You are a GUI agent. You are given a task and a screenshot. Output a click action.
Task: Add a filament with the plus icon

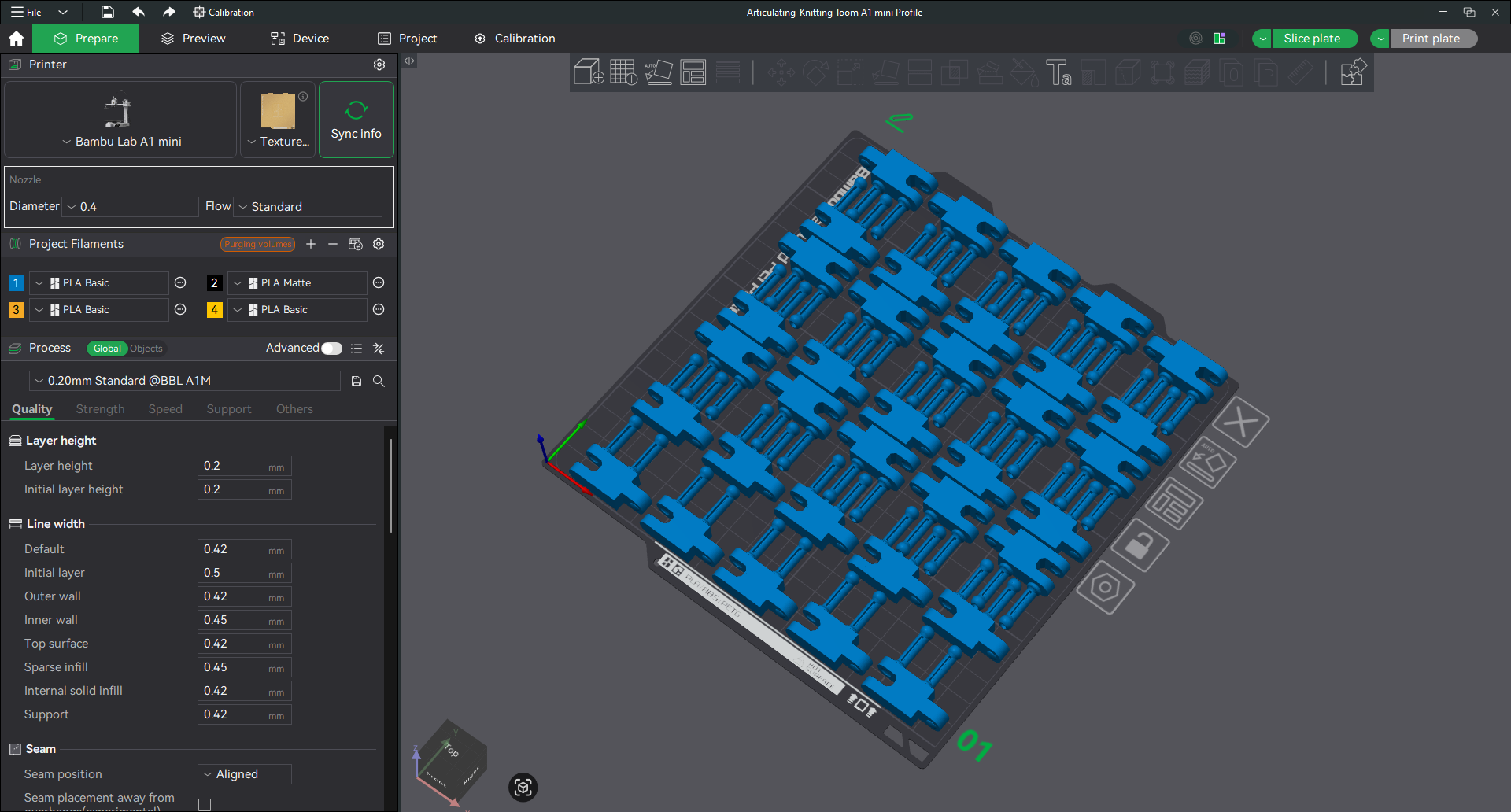pyautogui.click(x=311, y=244)
